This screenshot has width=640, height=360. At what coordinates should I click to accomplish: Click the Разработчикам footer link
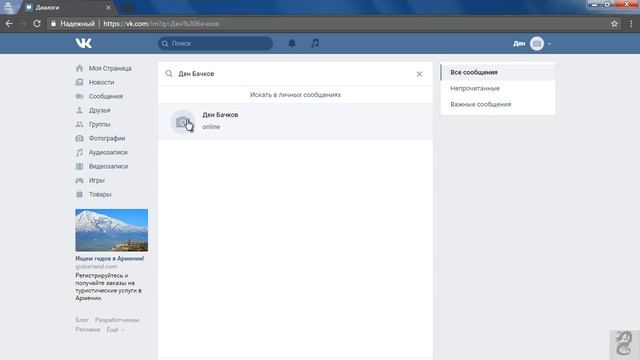click(x=117, y=320)
